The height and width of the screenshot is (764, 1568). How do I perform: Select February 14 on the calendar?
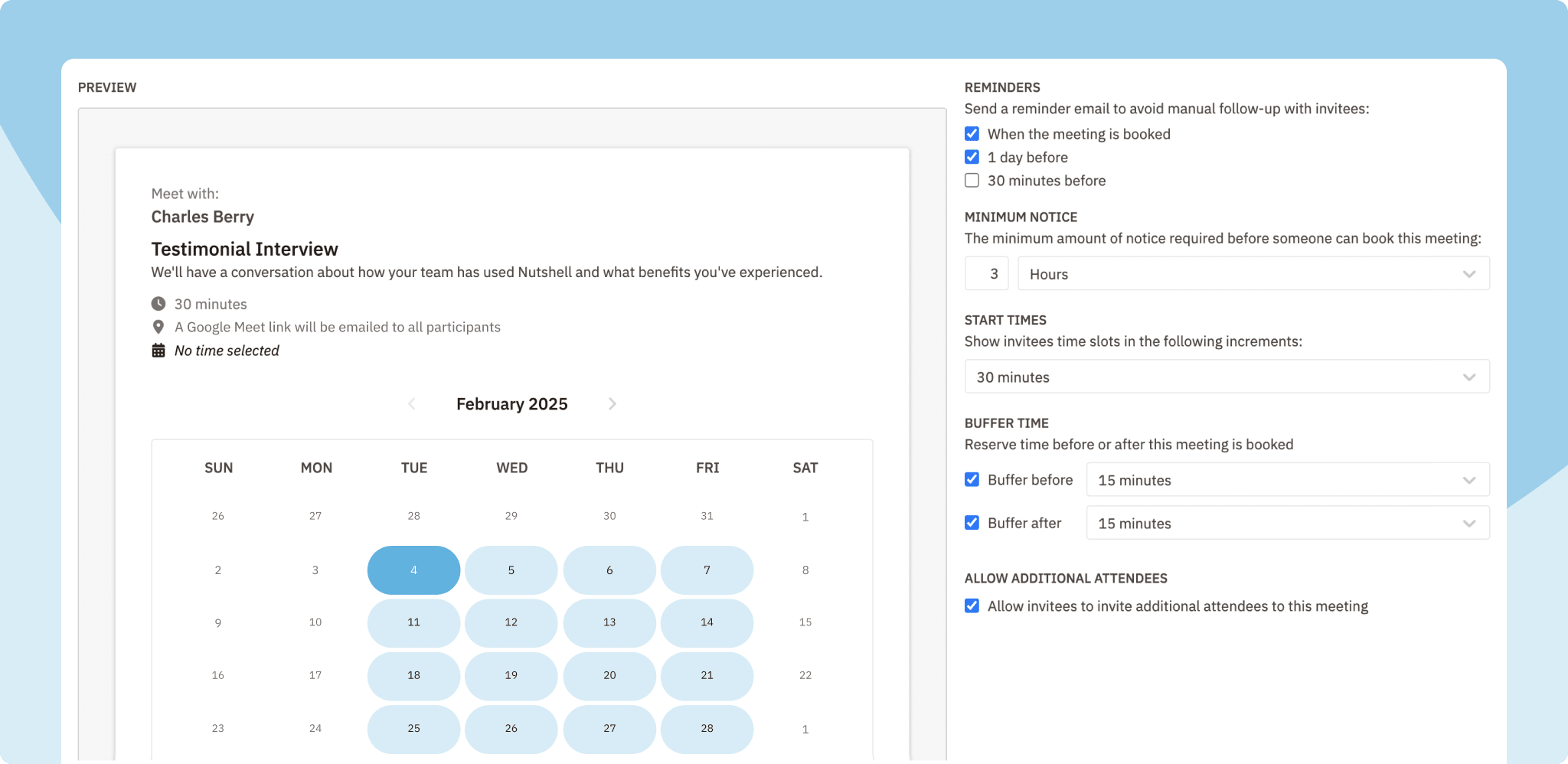point(707,622)
